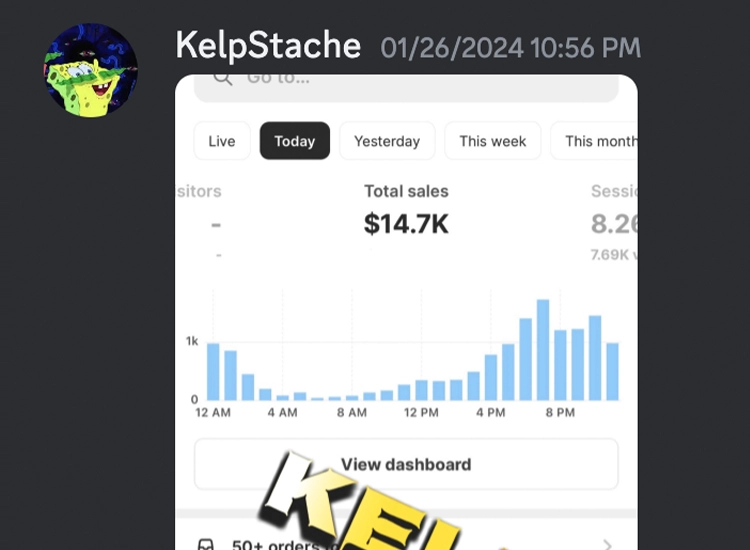The height and width of the screenshot is (550, 750).
Task: Select the Today filter tab
Action: pos(294,141)
